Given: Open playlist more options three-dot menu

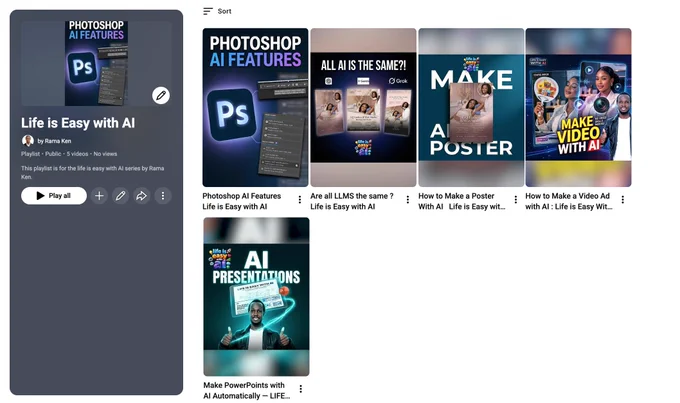Looking at the screenshot, I should click(163, 196).
